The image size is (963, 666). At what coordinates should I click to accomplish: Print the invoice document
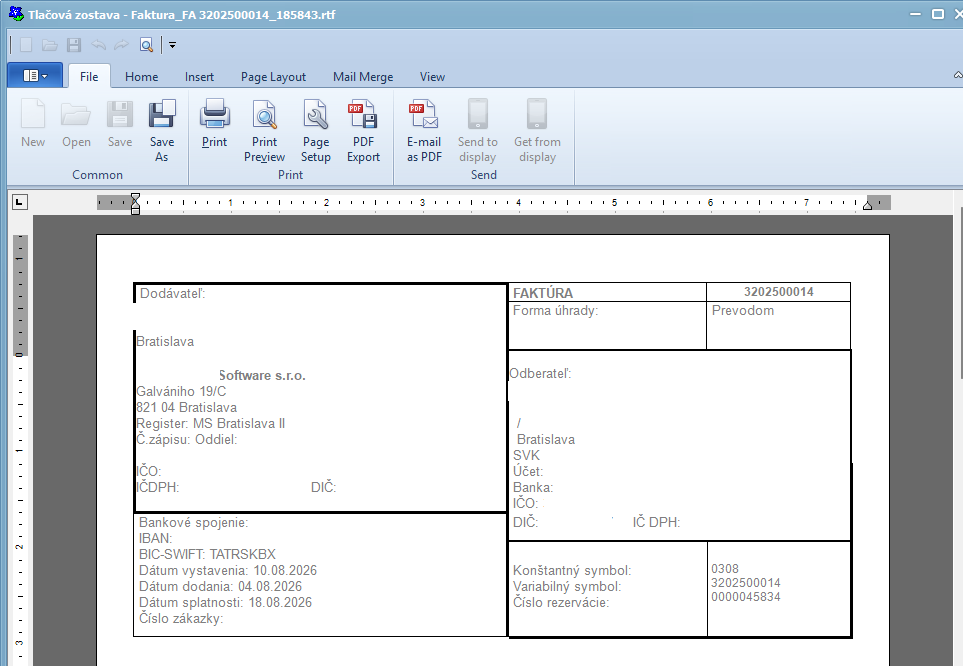(214, 124)
